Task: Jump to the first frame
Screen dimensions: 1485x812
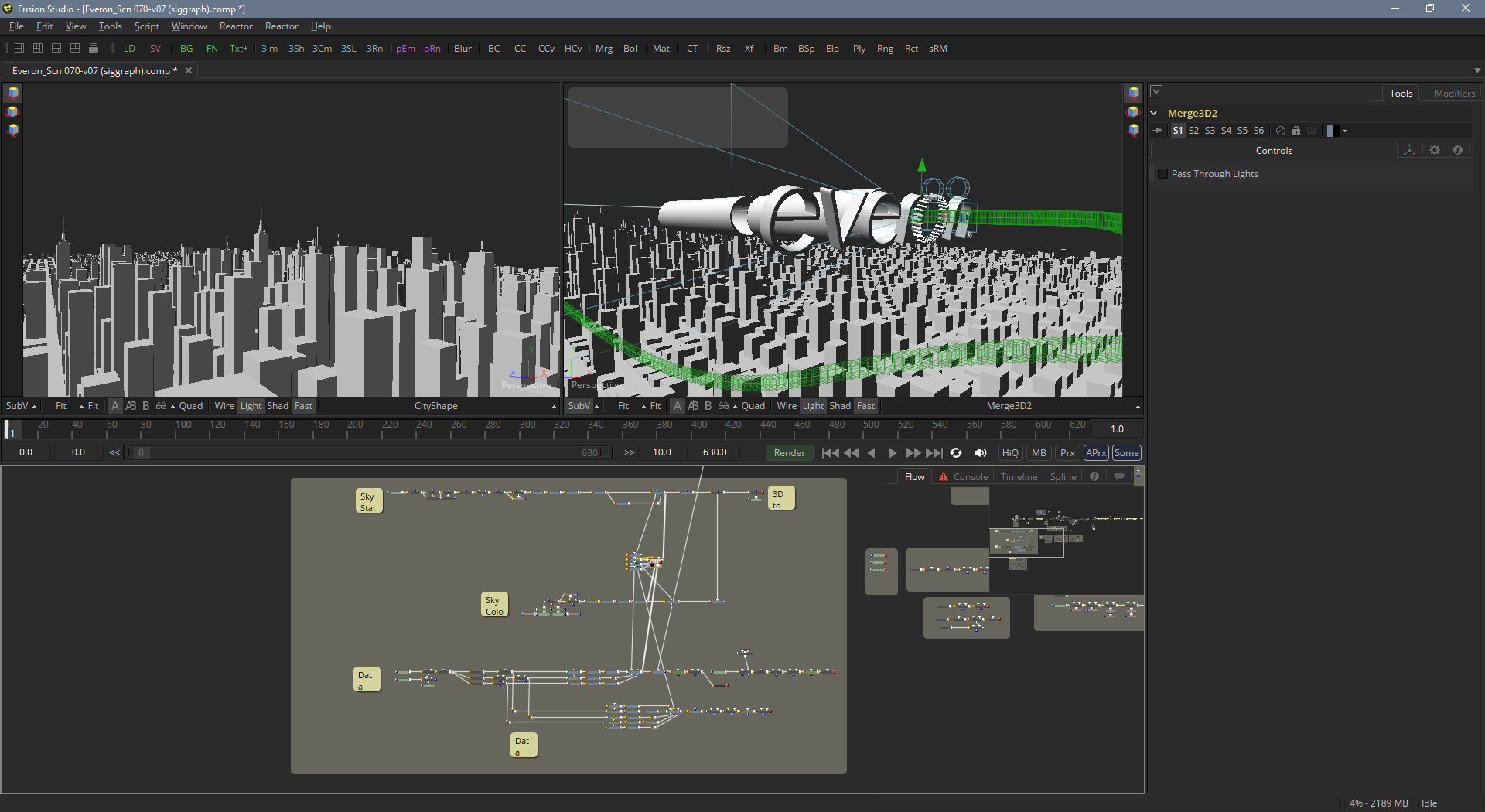Action: click(x=830, y=453)
